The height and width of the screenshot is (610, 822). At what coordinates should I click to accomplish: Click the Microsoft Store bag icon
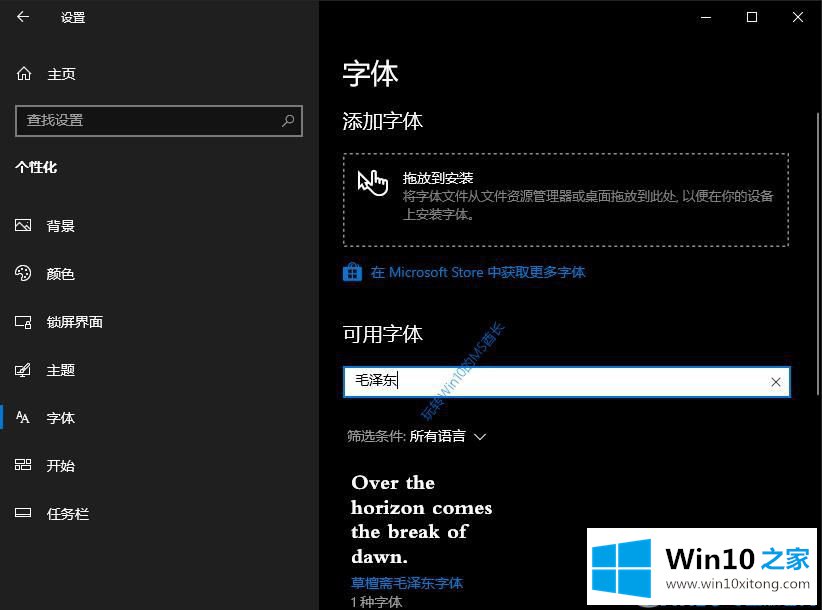352,272
